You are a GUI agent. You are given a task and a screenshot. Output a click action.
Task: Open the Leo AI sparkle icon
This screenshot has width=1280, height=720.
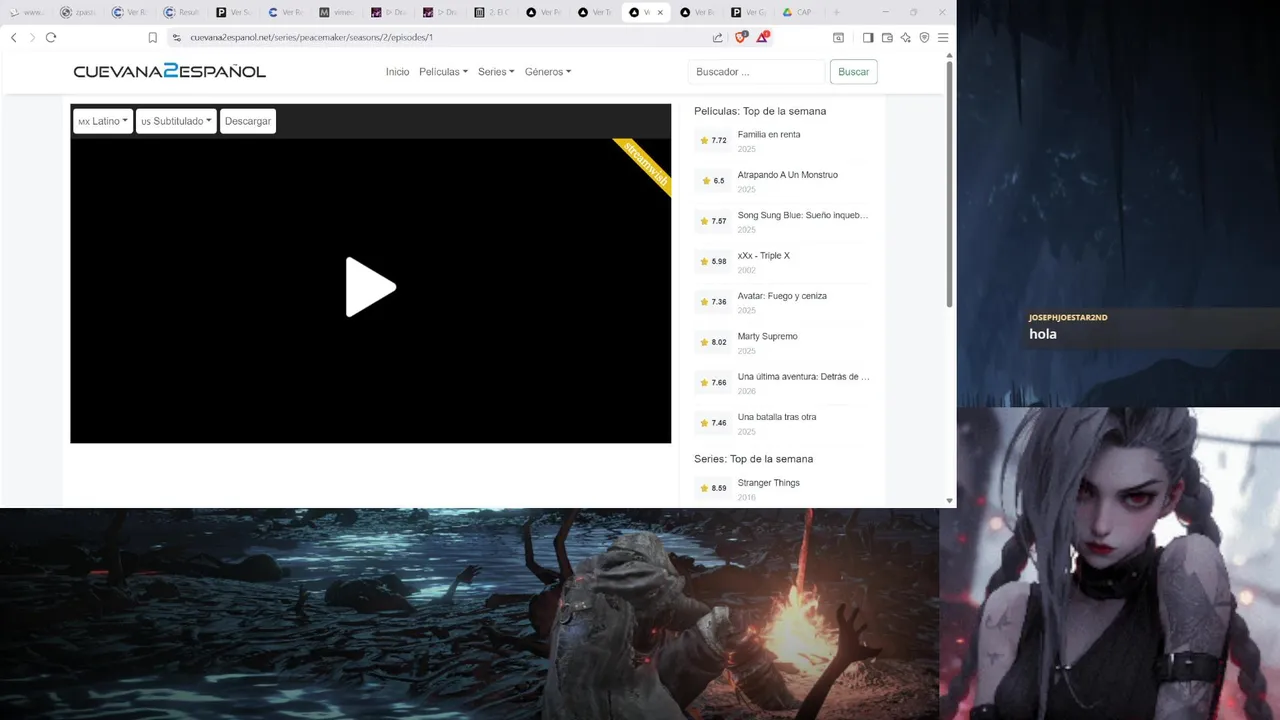pos(906,38)
